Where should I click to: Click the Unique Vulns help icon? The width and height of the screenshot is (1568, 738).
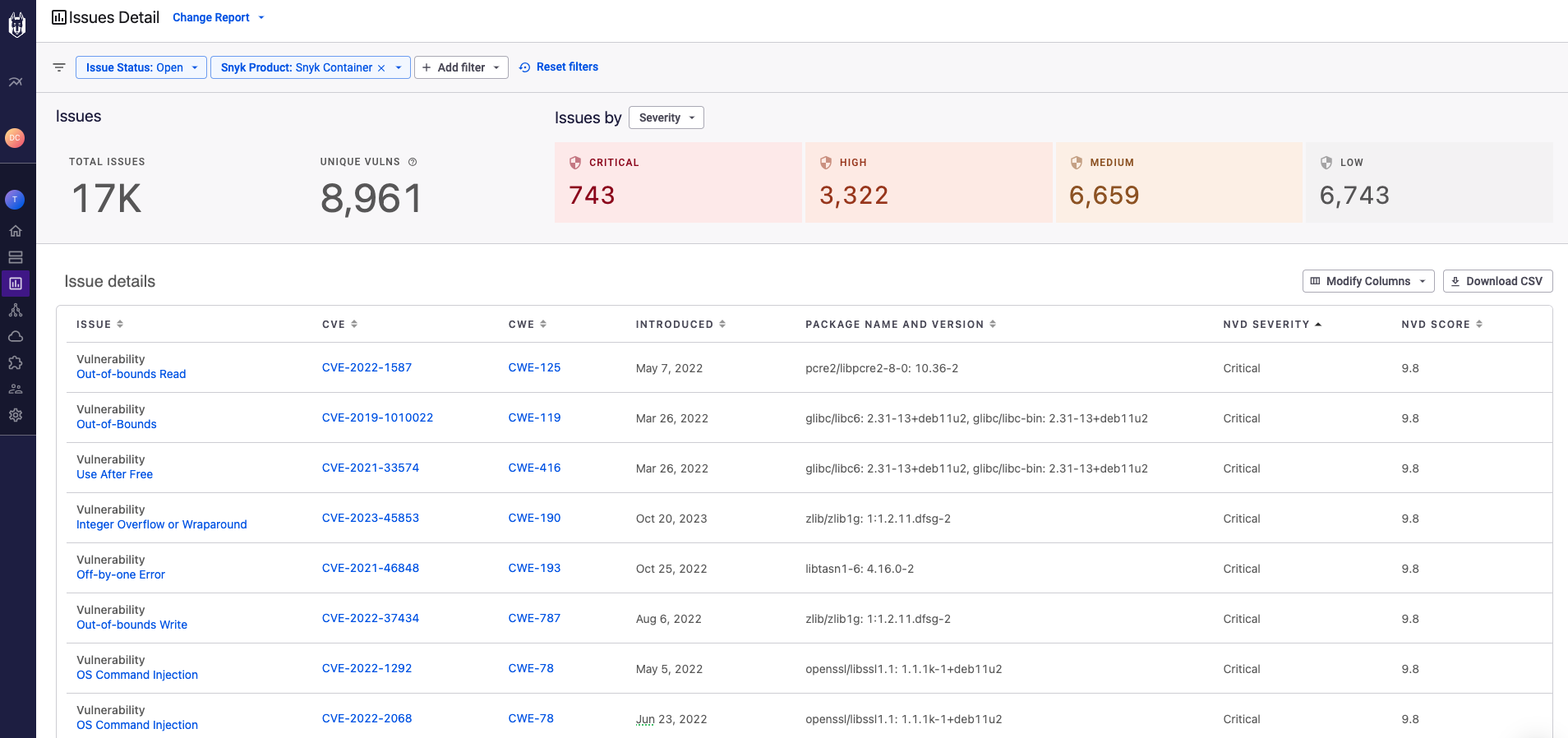coord(413,162)
